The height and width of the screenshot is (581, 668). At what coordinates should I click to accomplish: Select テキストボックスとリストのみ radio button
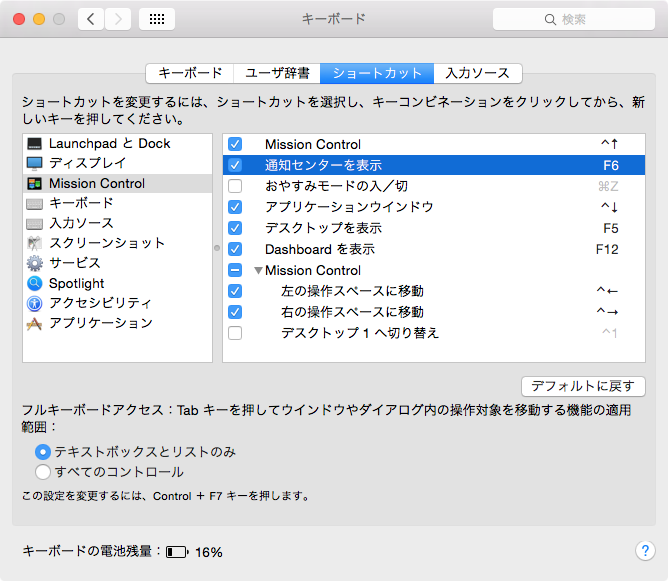[43, 452]
